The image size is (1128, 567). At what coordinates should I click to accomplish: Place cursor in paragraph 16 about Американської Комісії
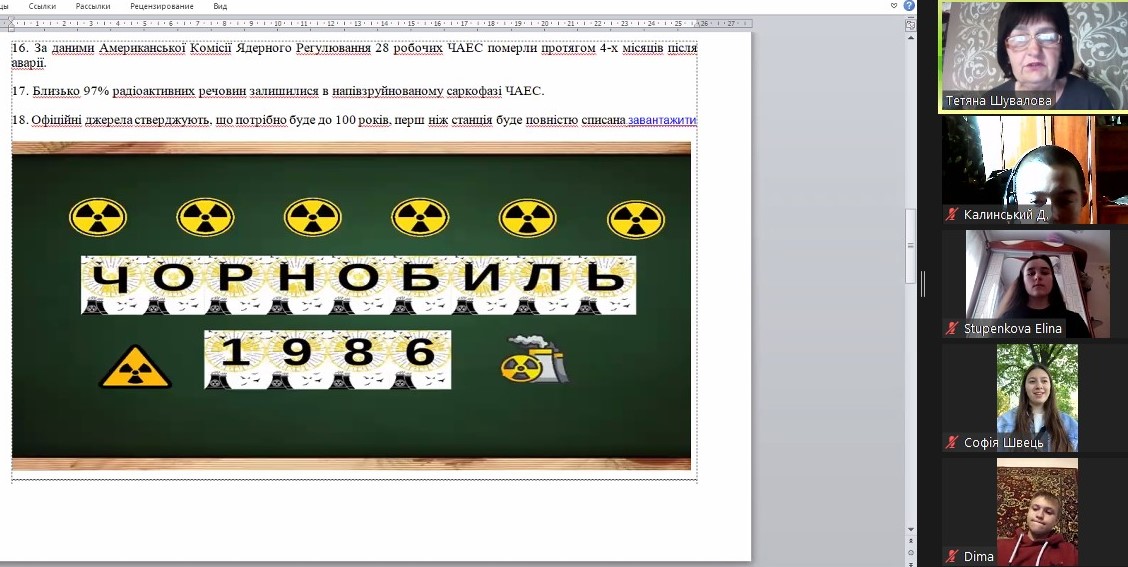coord(354,55)
